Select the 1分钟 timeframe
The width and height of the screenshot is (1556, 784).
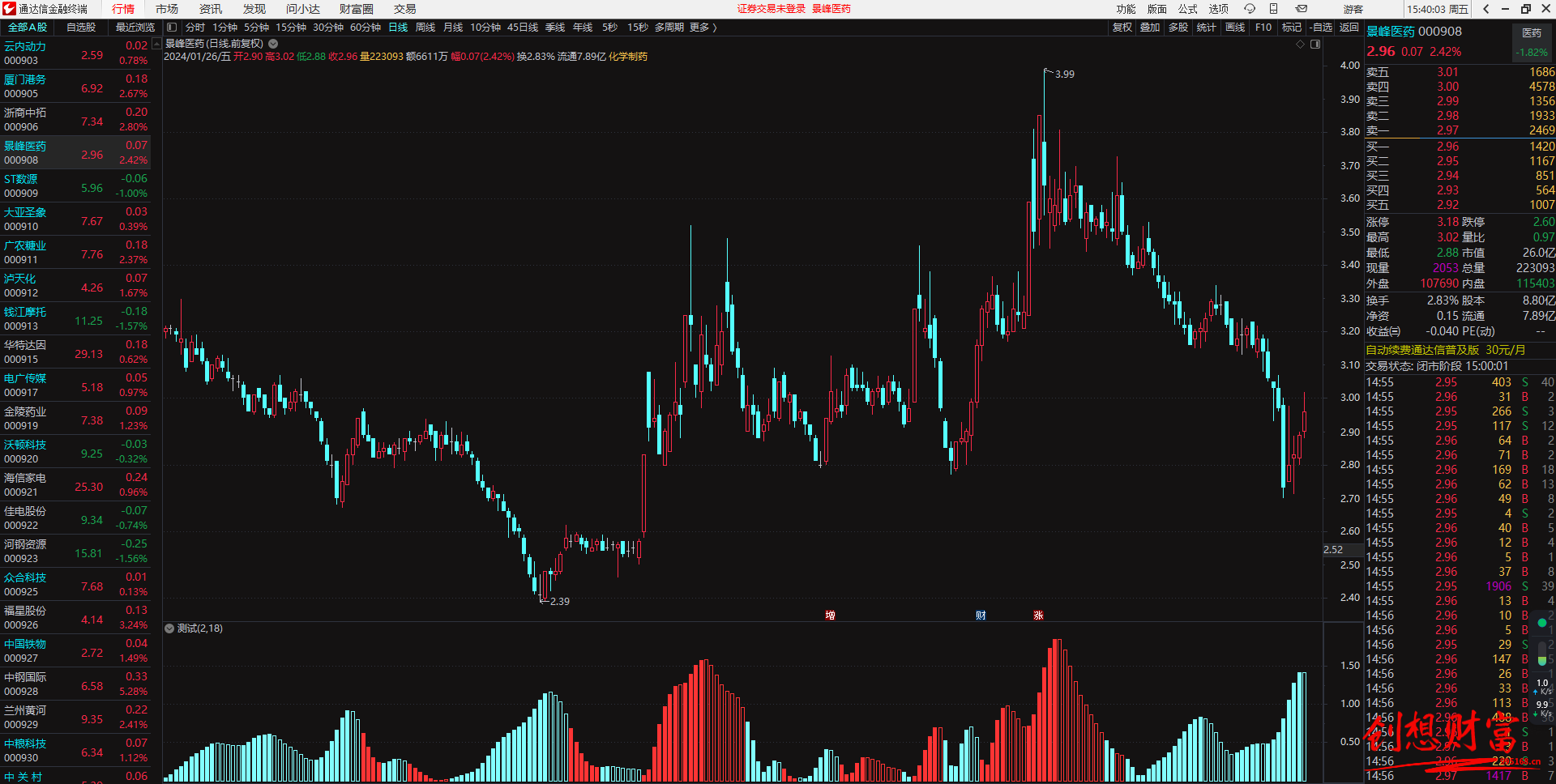point(224,28)
